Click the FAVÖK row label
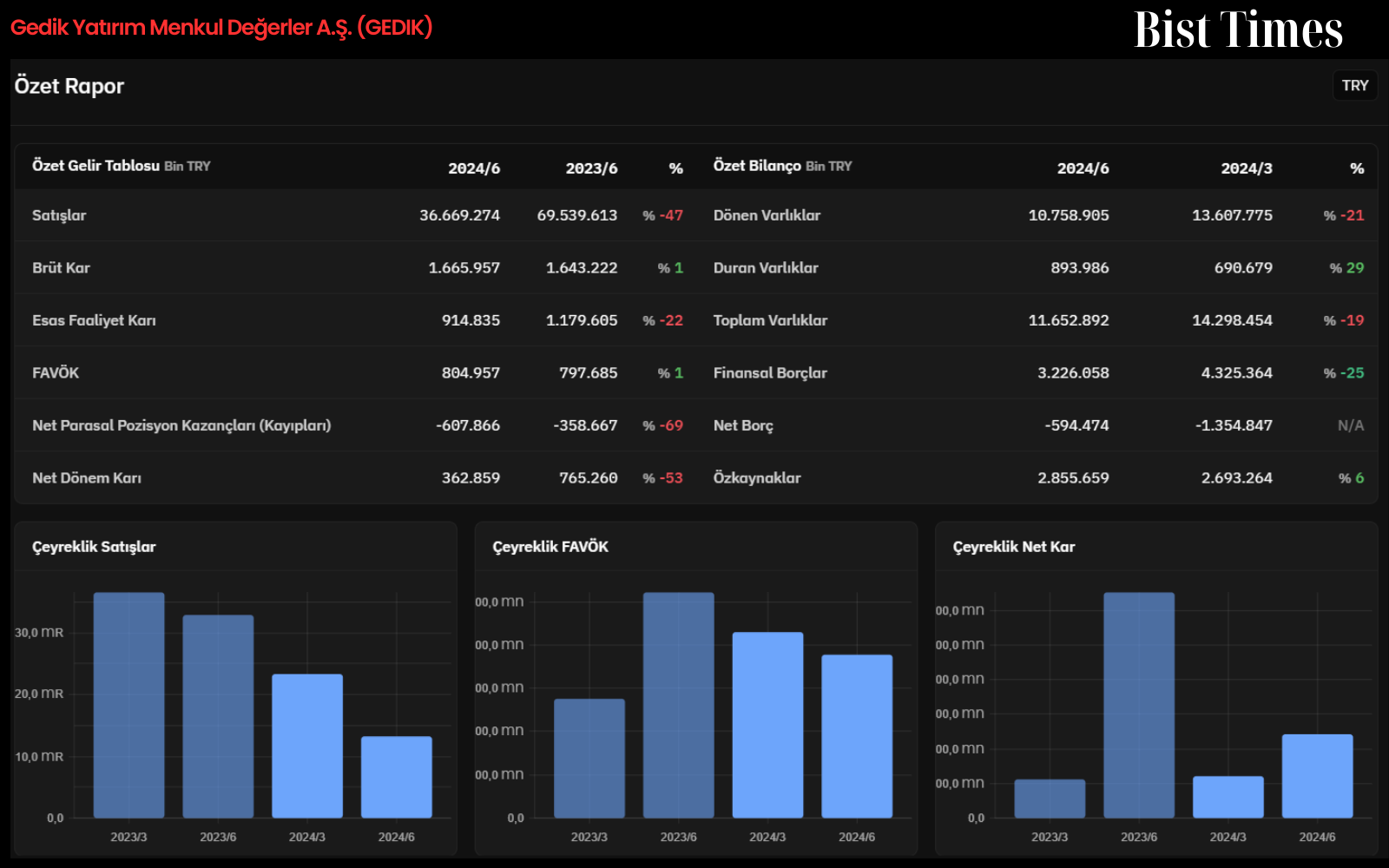The width and height of the screenshot is (1389, 868). pyautogui.click(x=56, y=372)
